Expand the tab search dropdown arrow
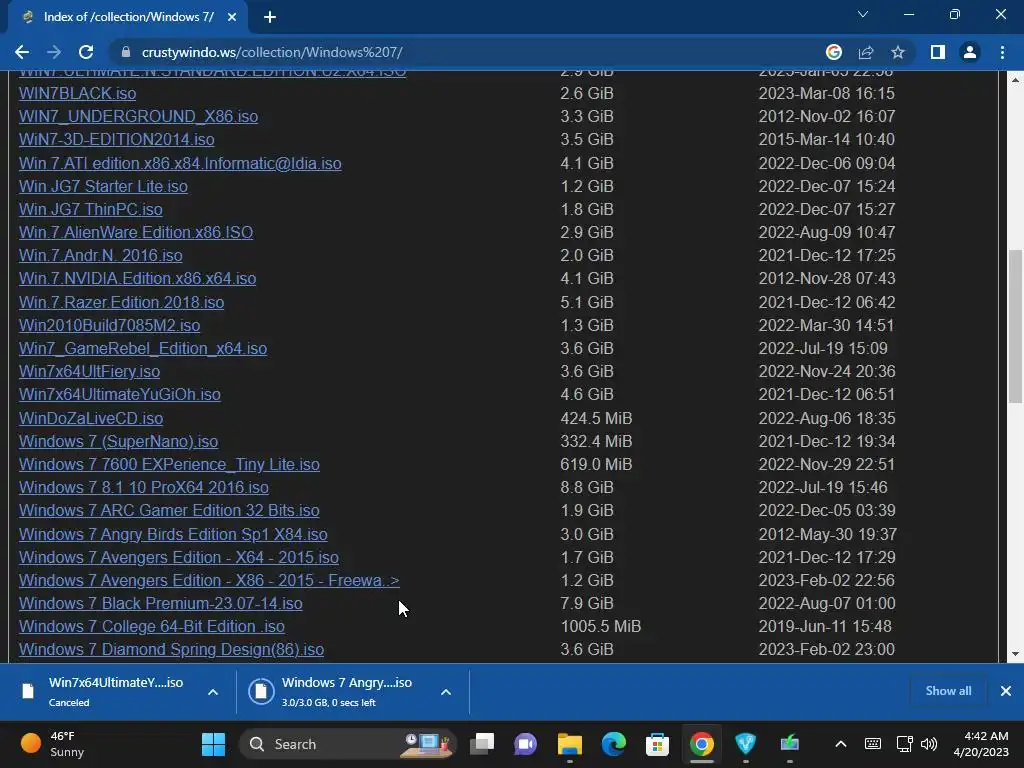The height and width of the screenshot is (768, 1024). tap(863, 14)
